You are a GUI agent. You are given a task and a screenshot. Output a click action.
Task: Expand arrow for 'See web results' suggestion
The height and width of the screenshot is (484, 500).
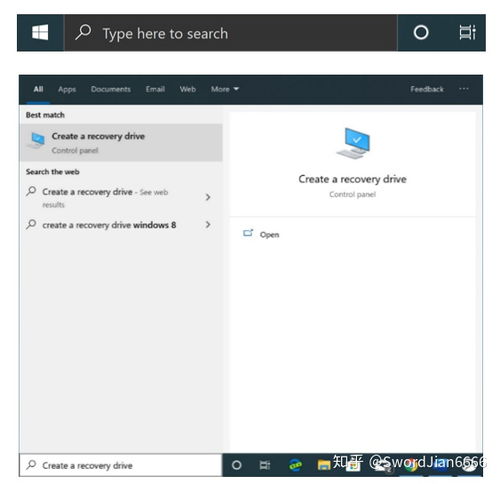coord(208,197)
